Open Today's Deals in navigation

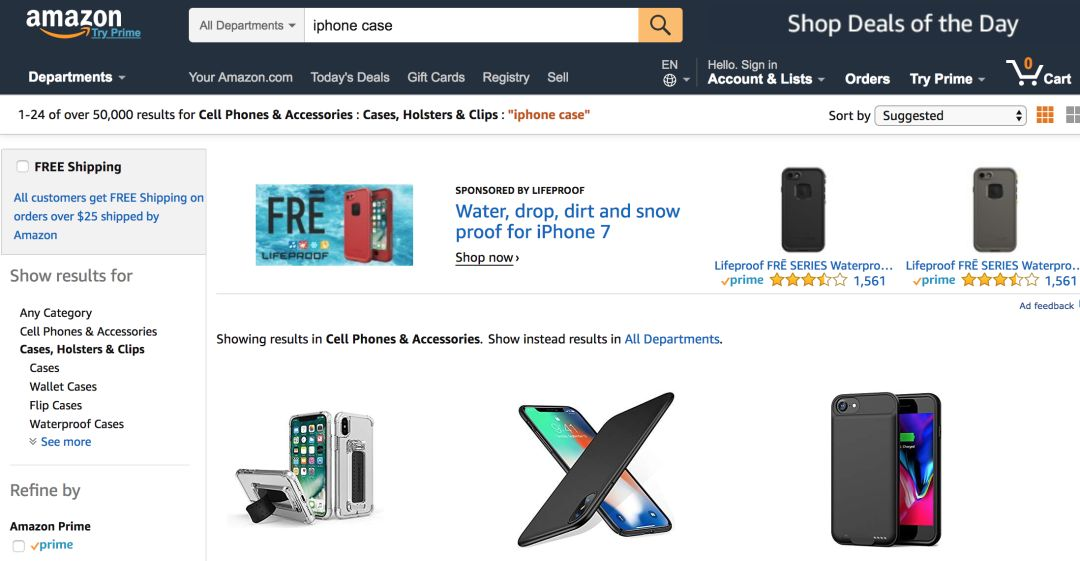pos(350,77)
